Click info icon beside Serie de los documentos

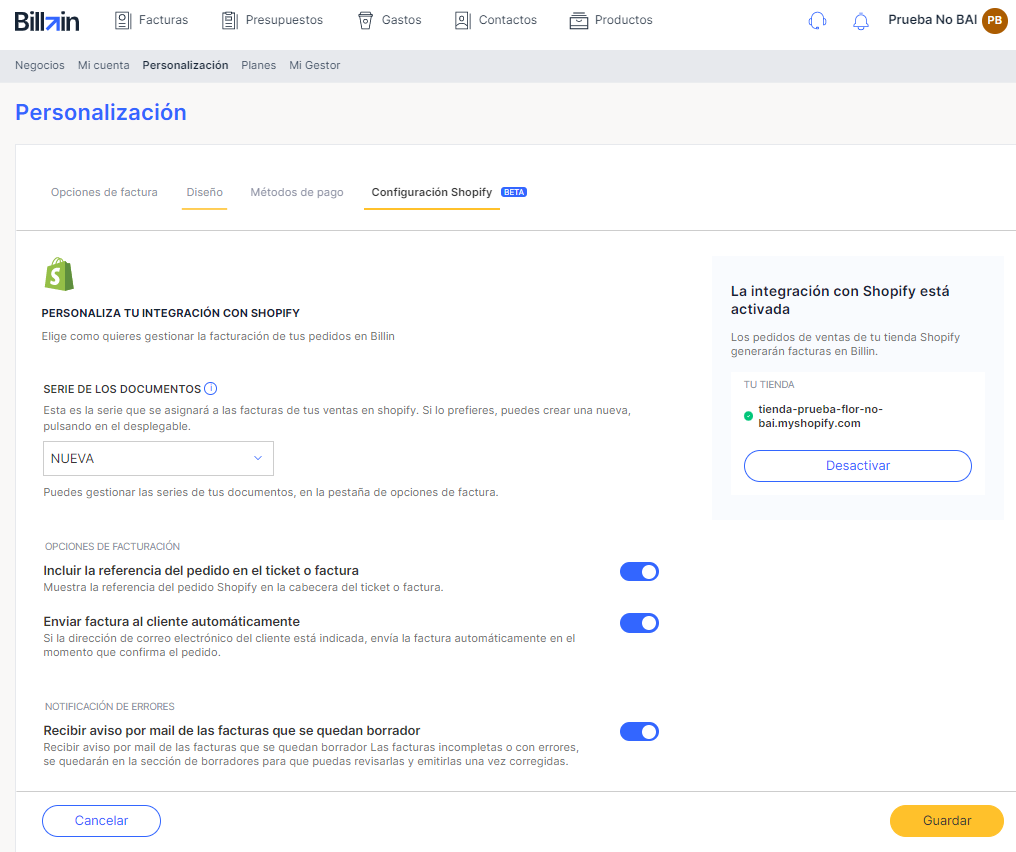pos(211,389)
